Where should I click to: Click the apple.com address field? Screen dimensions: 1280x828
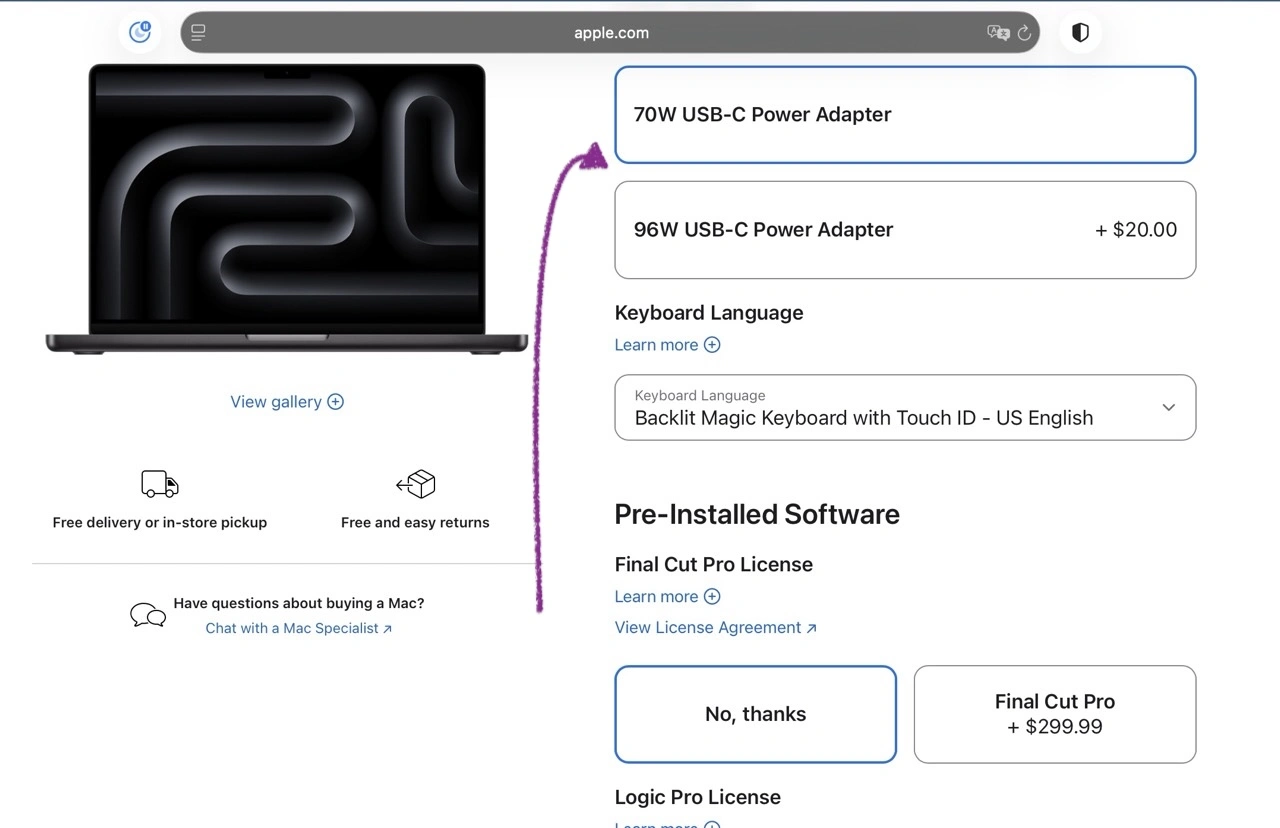pos(610,33)
